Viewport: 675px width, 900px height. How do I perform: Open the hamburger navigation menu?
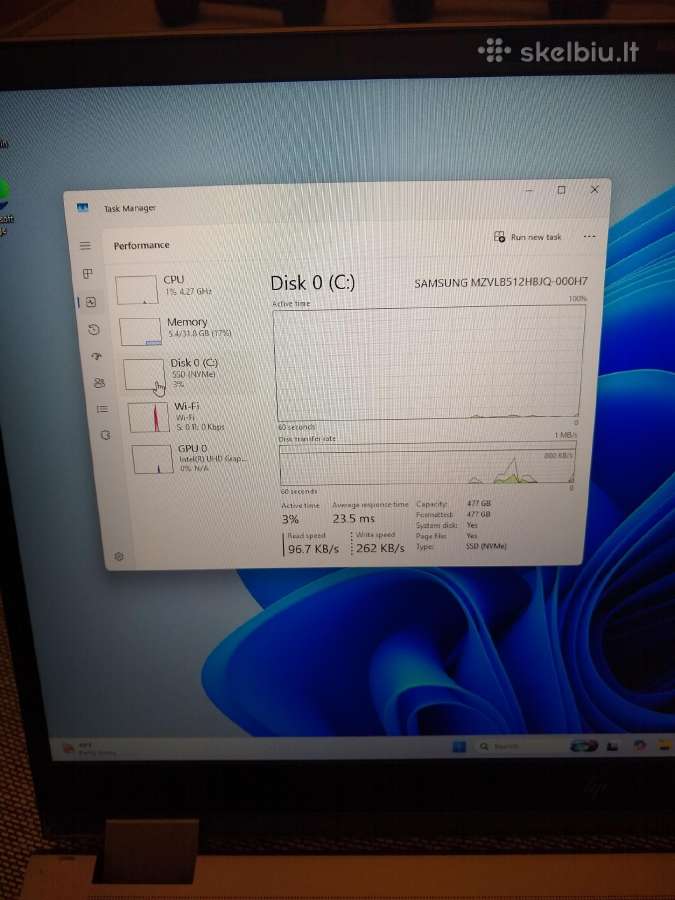(85, 246)
